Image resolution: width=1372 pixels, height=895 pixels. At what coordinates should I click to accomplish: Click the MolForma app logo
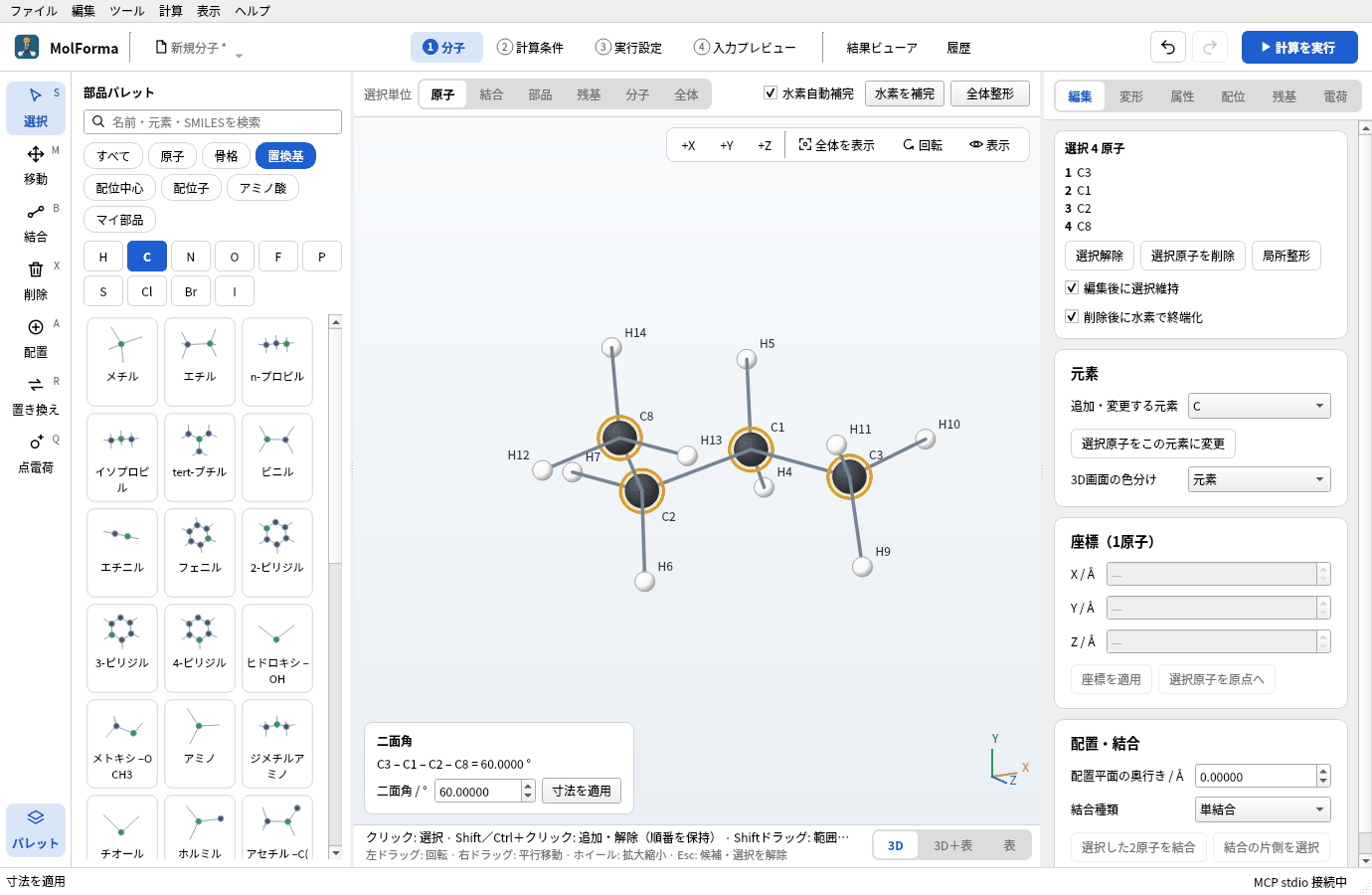[27, 47]
